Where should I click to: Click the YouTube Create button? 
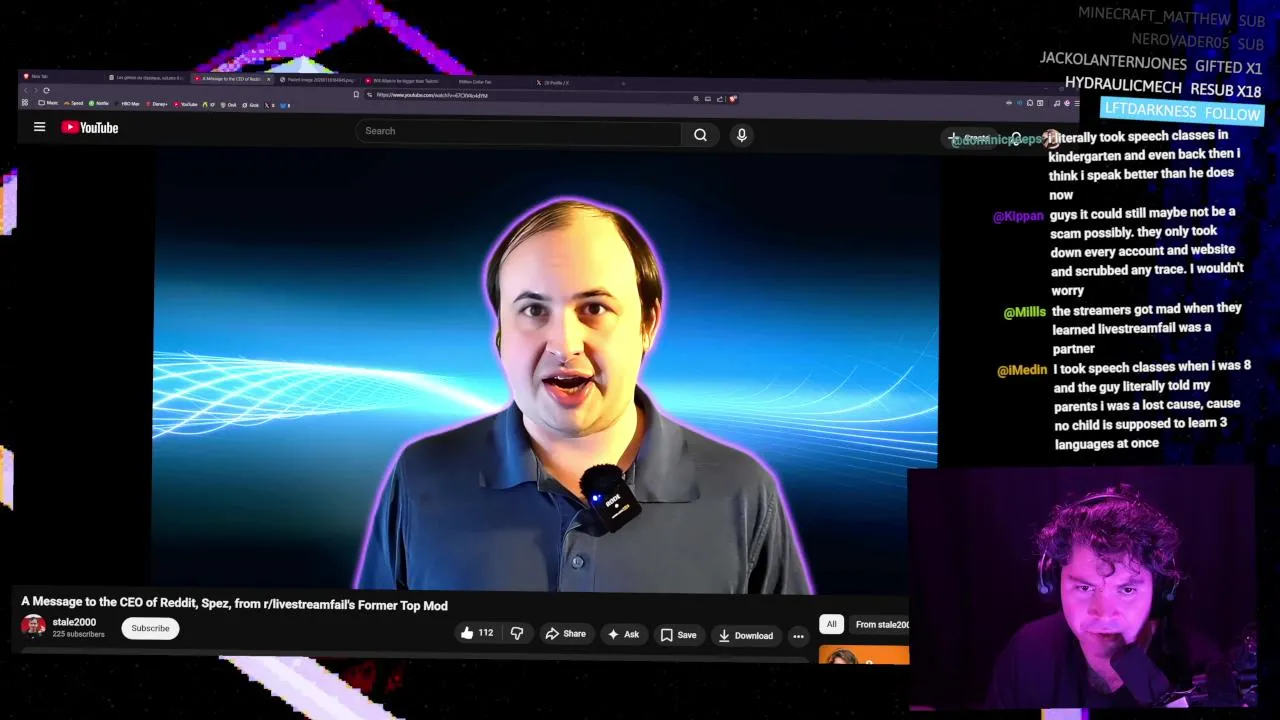pos(969,138)
